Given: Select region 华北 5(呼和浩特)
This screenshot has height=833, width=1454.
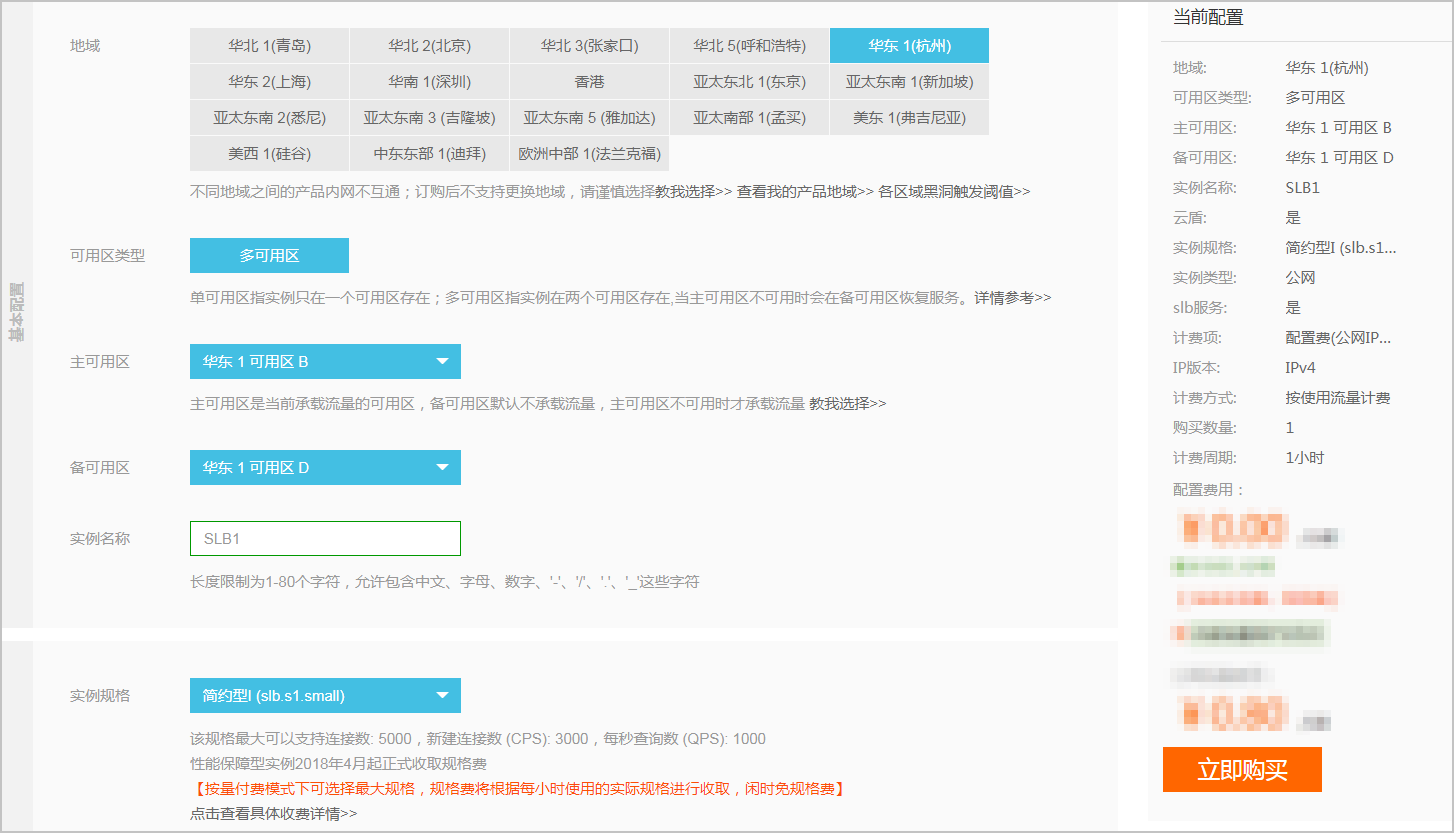Looking at the screenshot, I should click(x=749, y=46).
